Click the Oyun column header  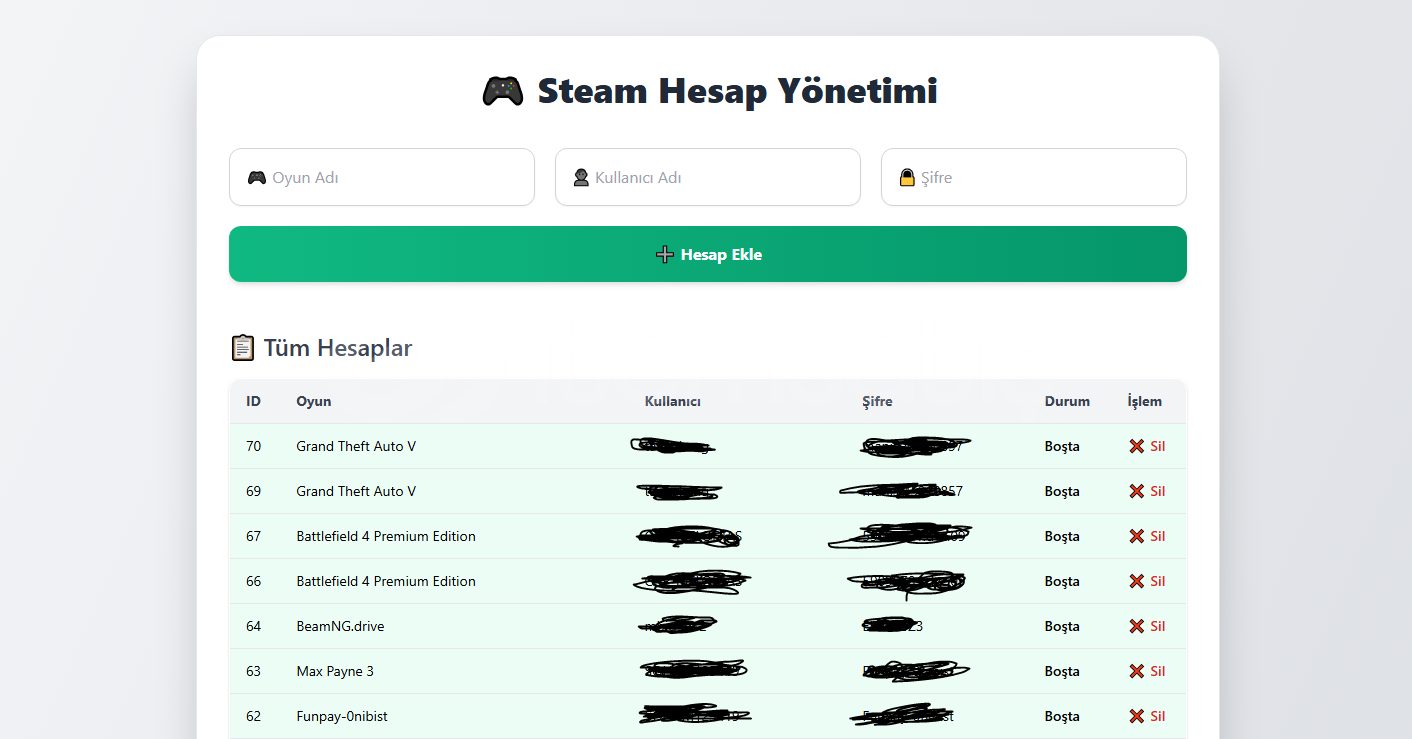coord(314,401)
